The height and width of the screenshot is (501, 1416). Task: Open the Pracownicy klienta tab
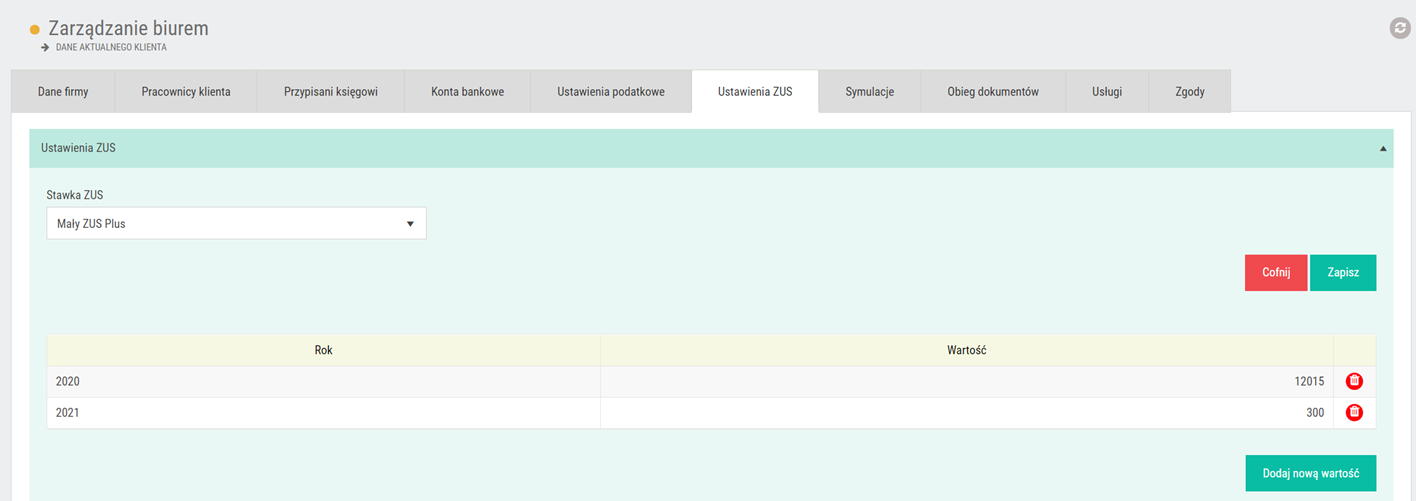point(186,91)
